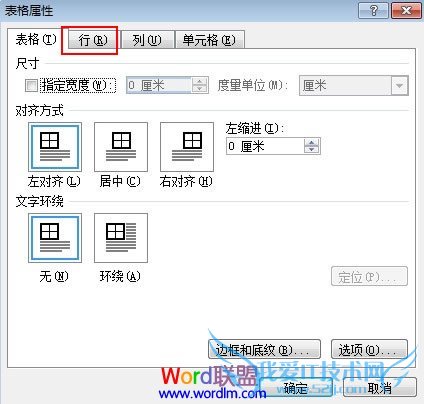424x404 pixels.
Task: Click the 左缩进 input field
Action: [265, 146]
